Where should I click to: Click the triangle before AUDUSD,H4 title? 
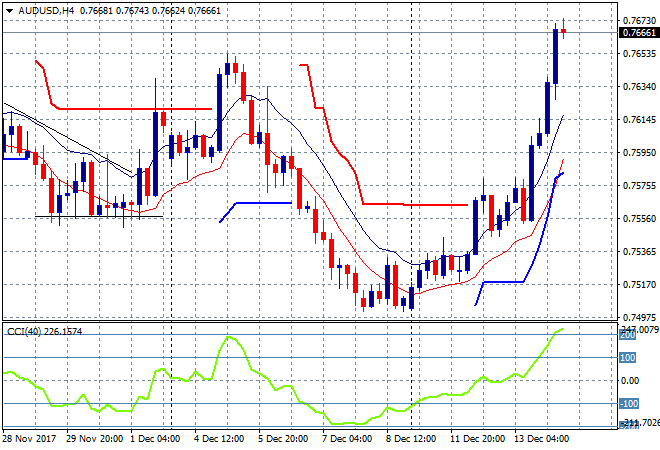pos(9,11)
